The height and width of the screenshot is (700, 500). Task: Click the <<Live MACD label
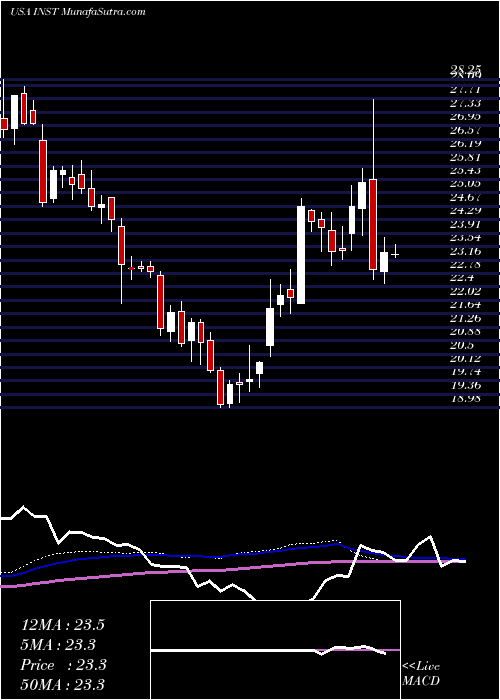(421, 674)
